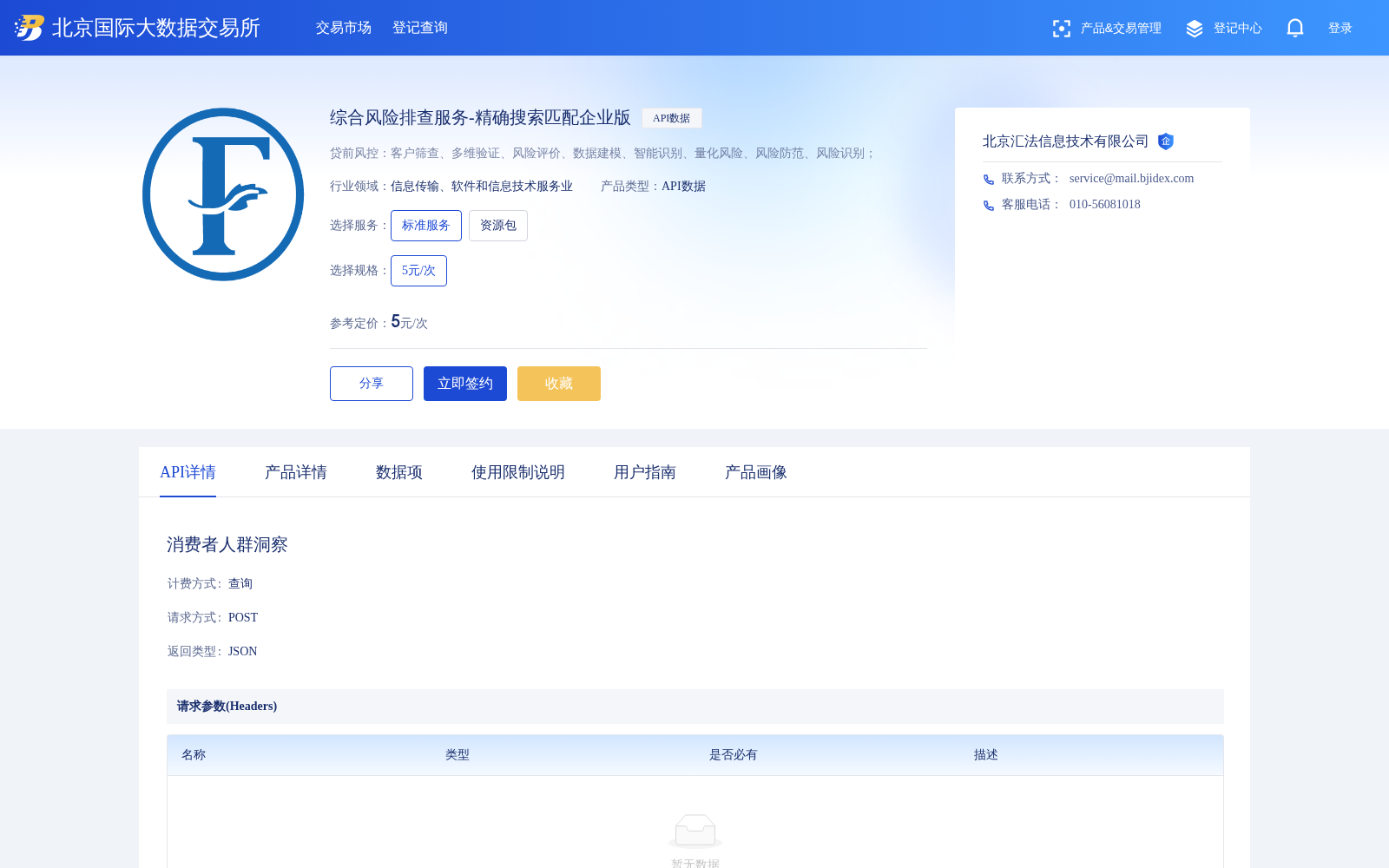
Task: Click 登录 to sign in
Action: click(x=1340, y=29)
